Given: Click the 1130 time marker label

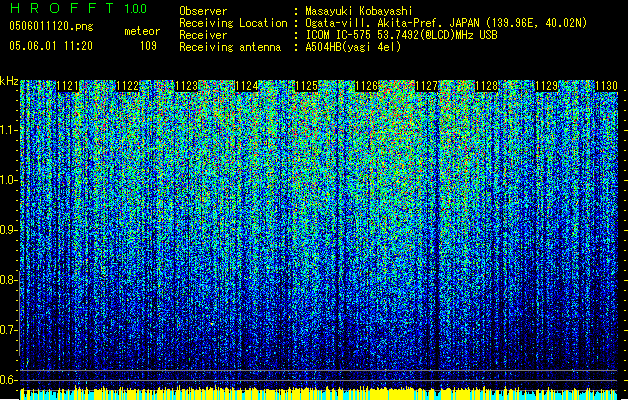Looking at the screenshot, I should coord(607,86).
